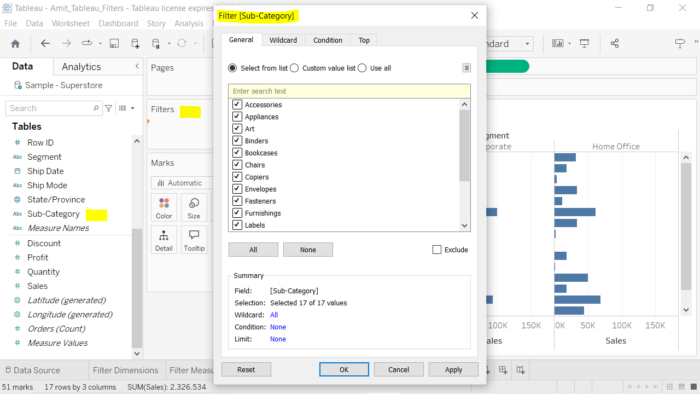Click the Detail marks card icon

point(164,240)
